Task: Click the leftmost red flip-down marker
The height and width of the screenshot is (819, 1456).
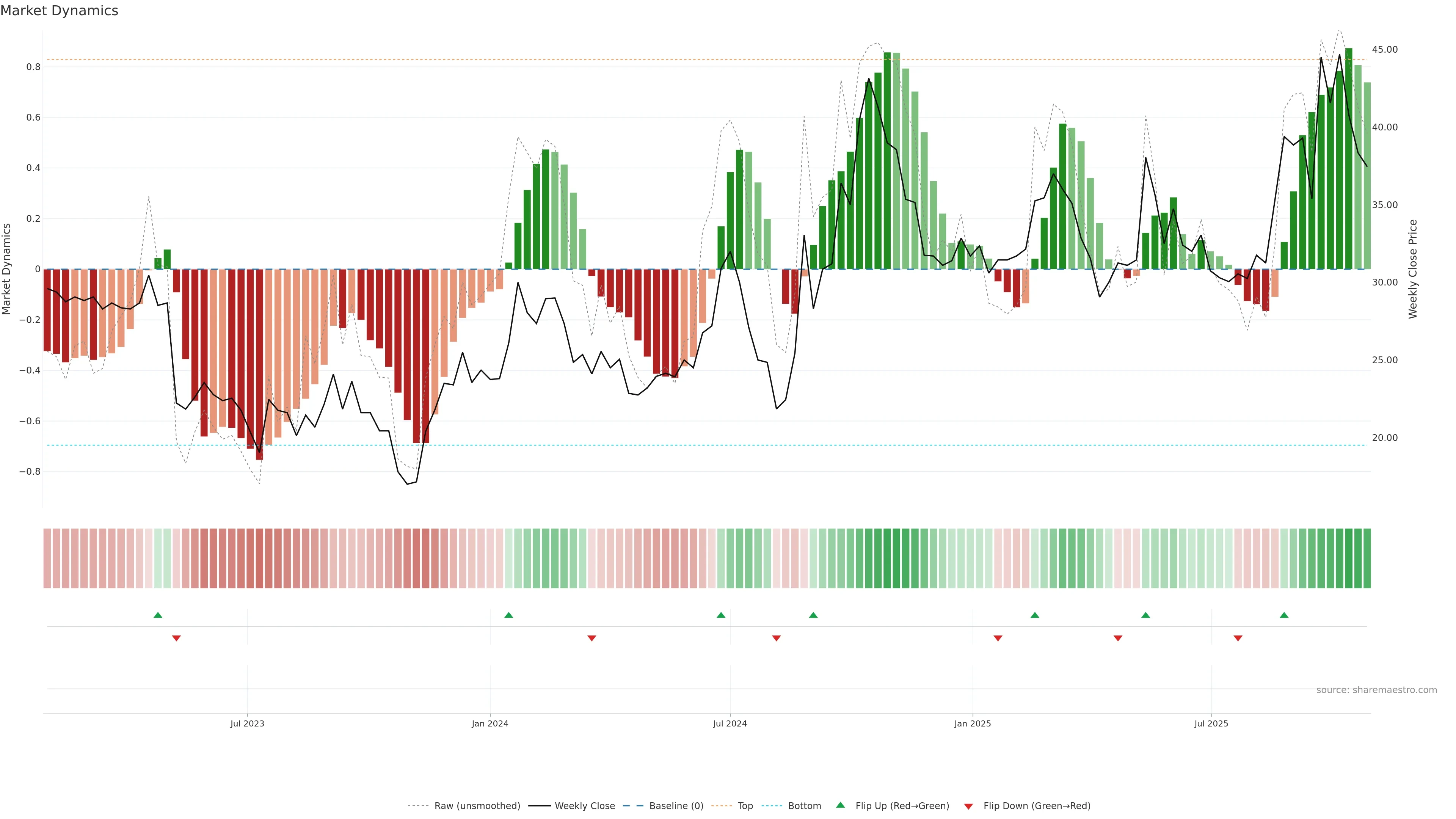Action: tap(176, 638)
